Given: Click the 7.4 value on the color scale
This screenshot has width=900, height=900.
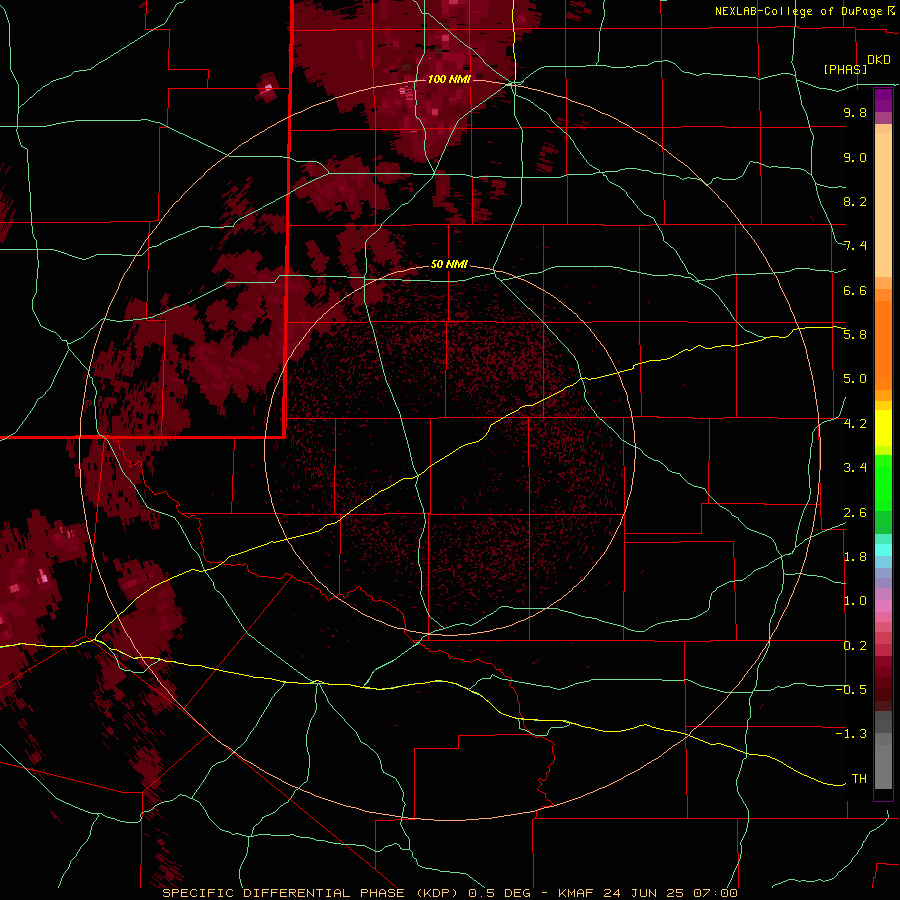Looking at the screenshot, I should click(855, 246).
